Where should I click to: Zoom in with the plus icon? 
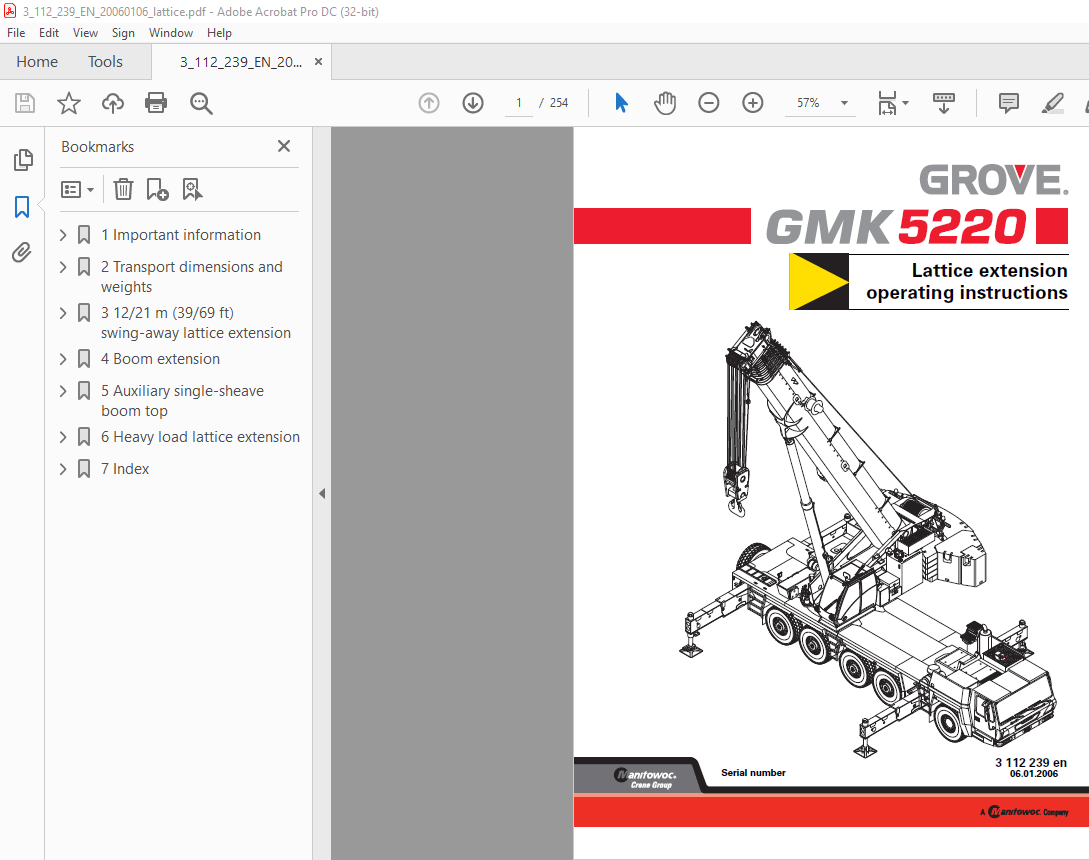click(x=752, y=103)
